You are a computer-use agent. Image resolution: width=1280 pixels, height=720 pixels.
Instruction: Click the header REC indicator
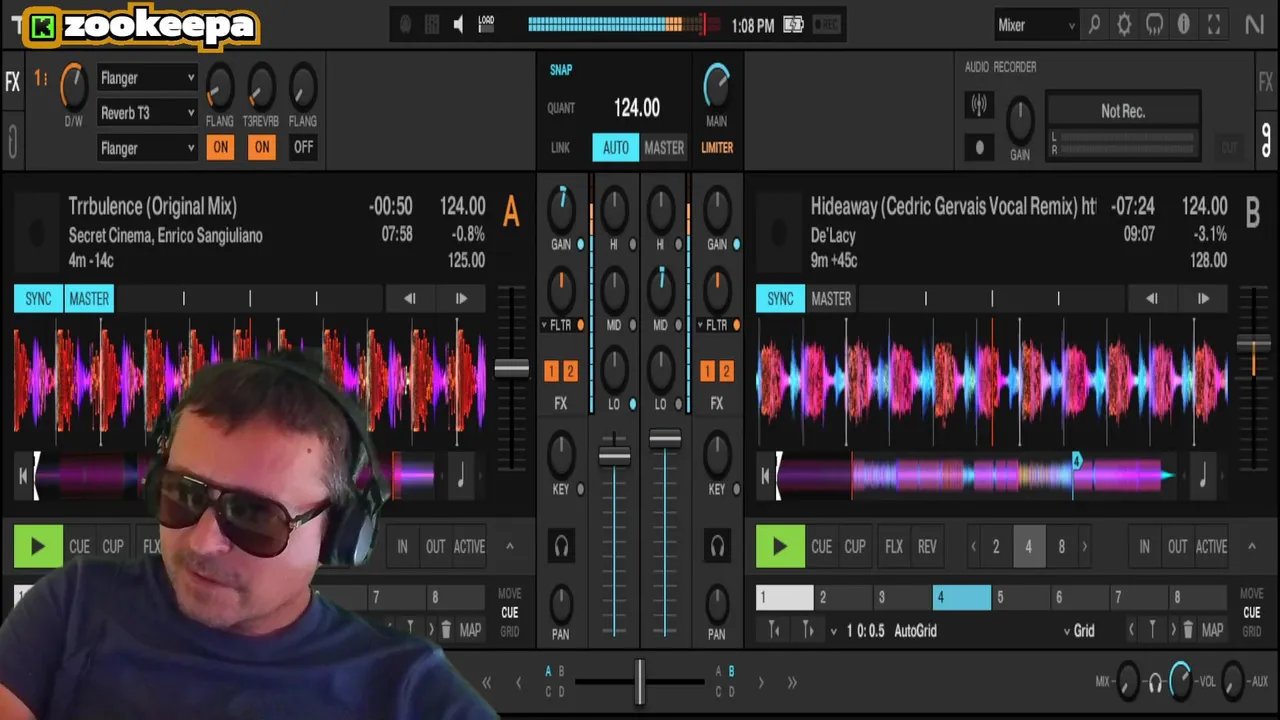826,25
